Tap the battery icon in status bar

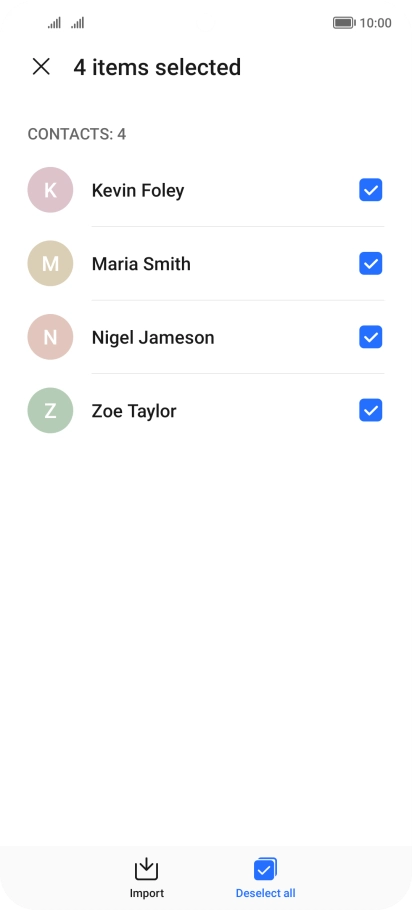344,23
